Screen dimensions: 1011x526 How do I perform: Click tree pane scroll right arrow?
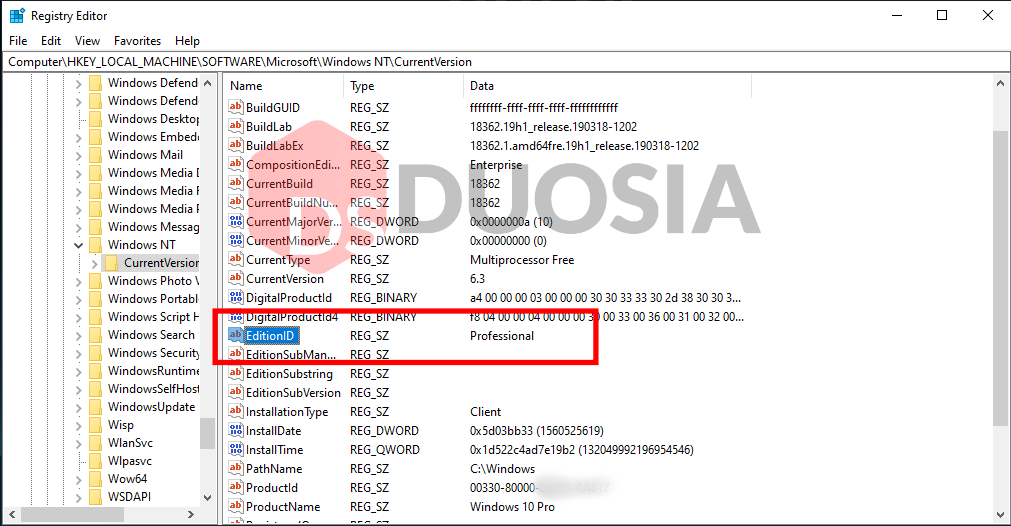click(191, 514)
